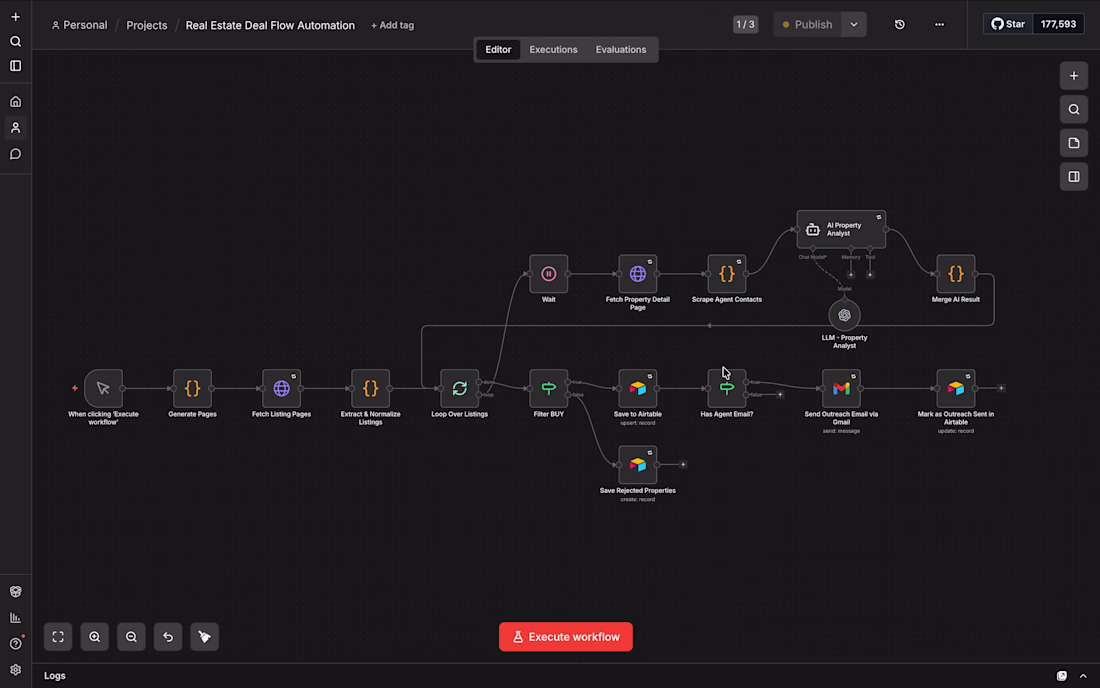Open the Personal user icon in sidebar
This screenshot has width=1100, height=688.
[x=15, y=128]
